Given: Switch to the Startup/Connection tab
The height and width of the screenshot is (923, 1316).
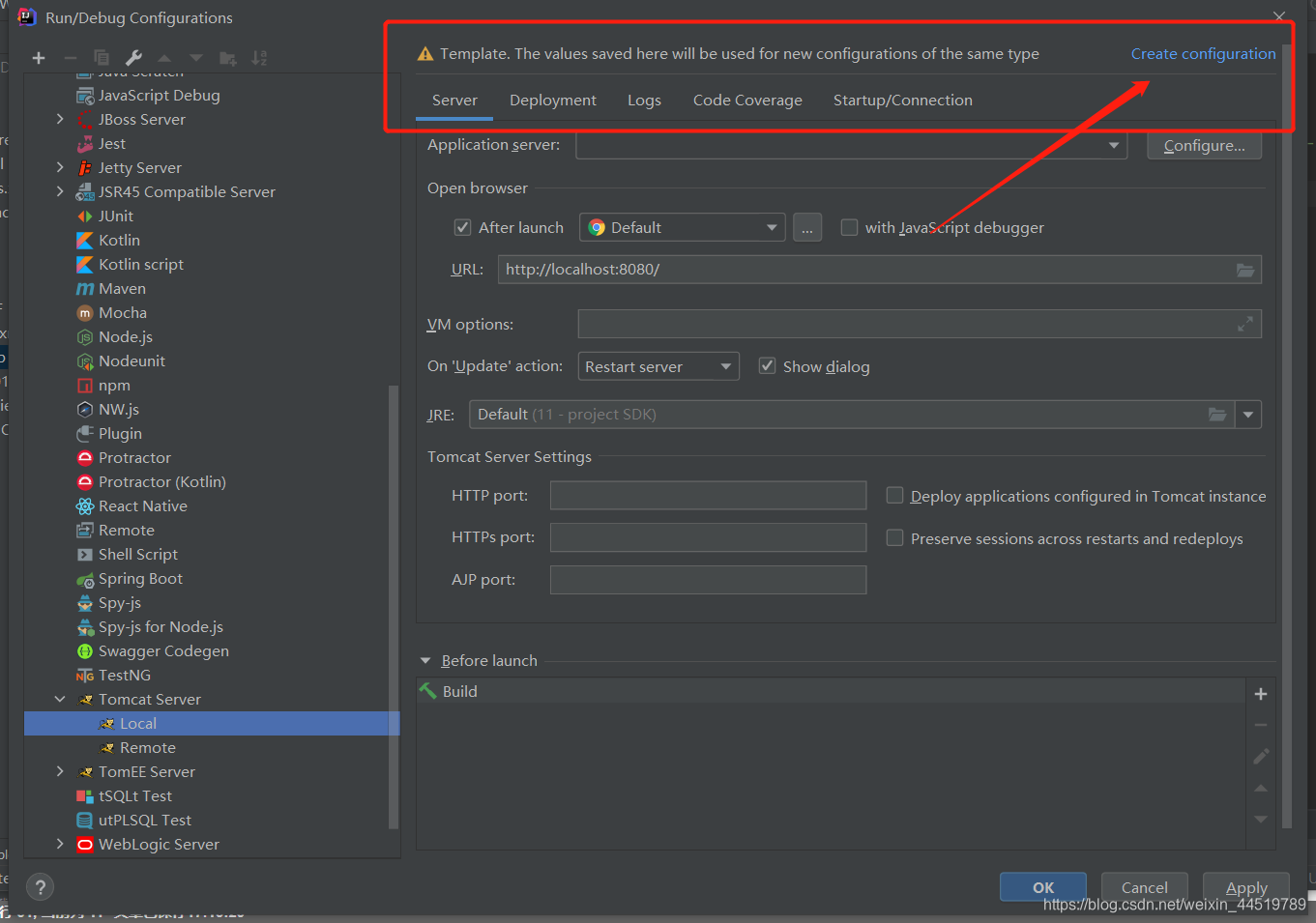Looking at the screenshot, I should point(903,101).
